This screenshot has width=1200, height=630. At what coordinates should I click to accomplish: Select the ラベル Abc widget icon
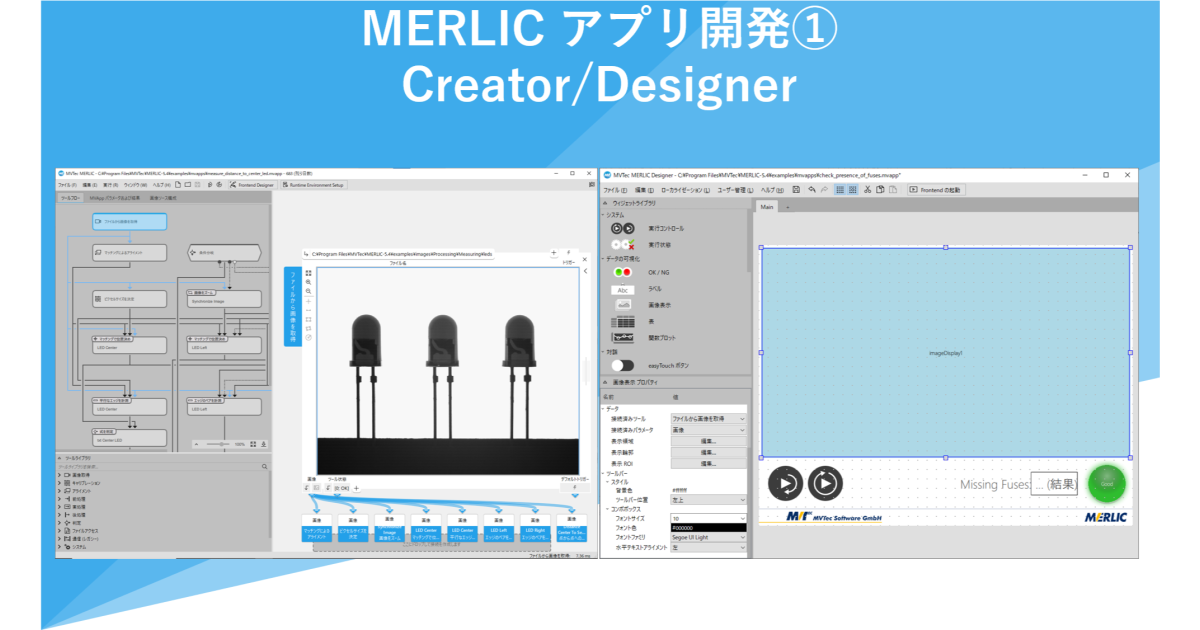tap(623, 288)
